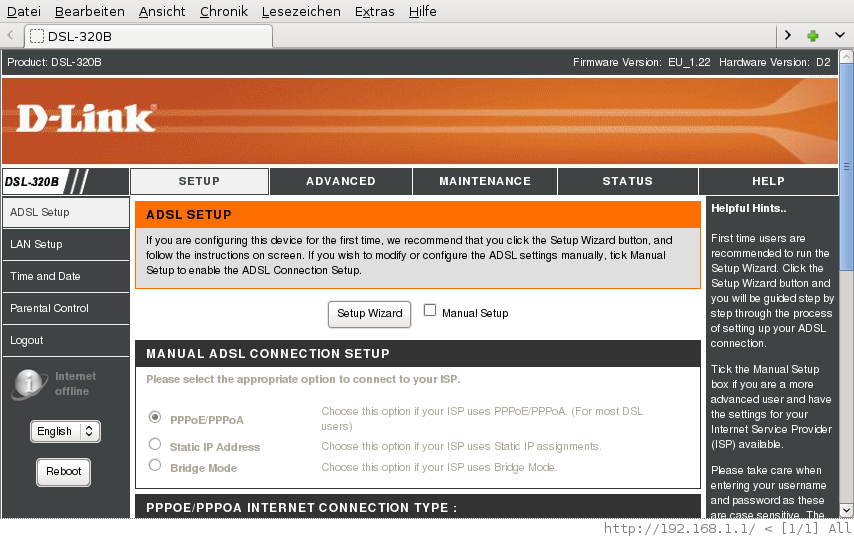Open ADSL Setup in the sidebar
Image resolution: width=854 pixels, height=538 pixels.
point(66,212)
